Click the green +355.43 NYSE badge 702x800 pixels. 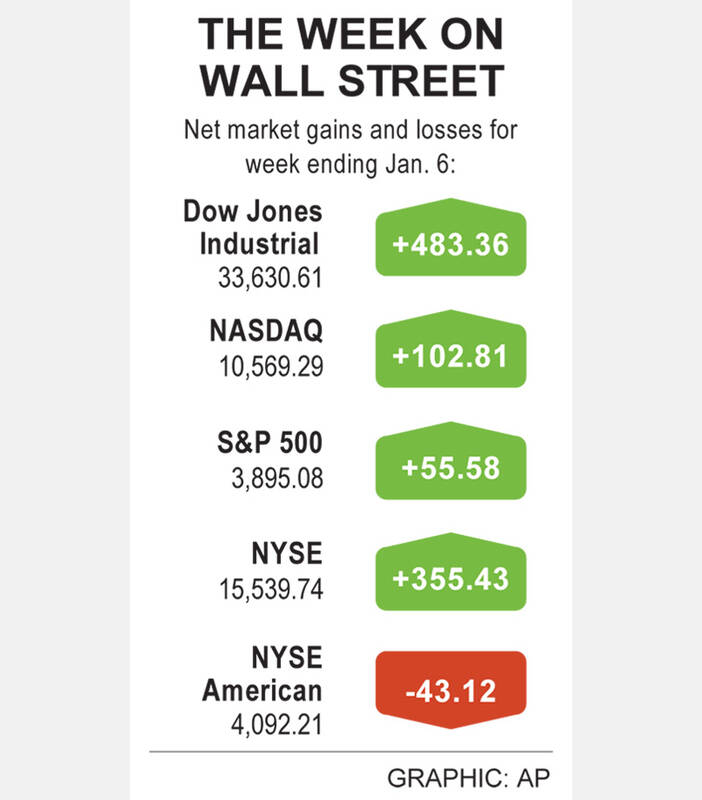point(451,572)
